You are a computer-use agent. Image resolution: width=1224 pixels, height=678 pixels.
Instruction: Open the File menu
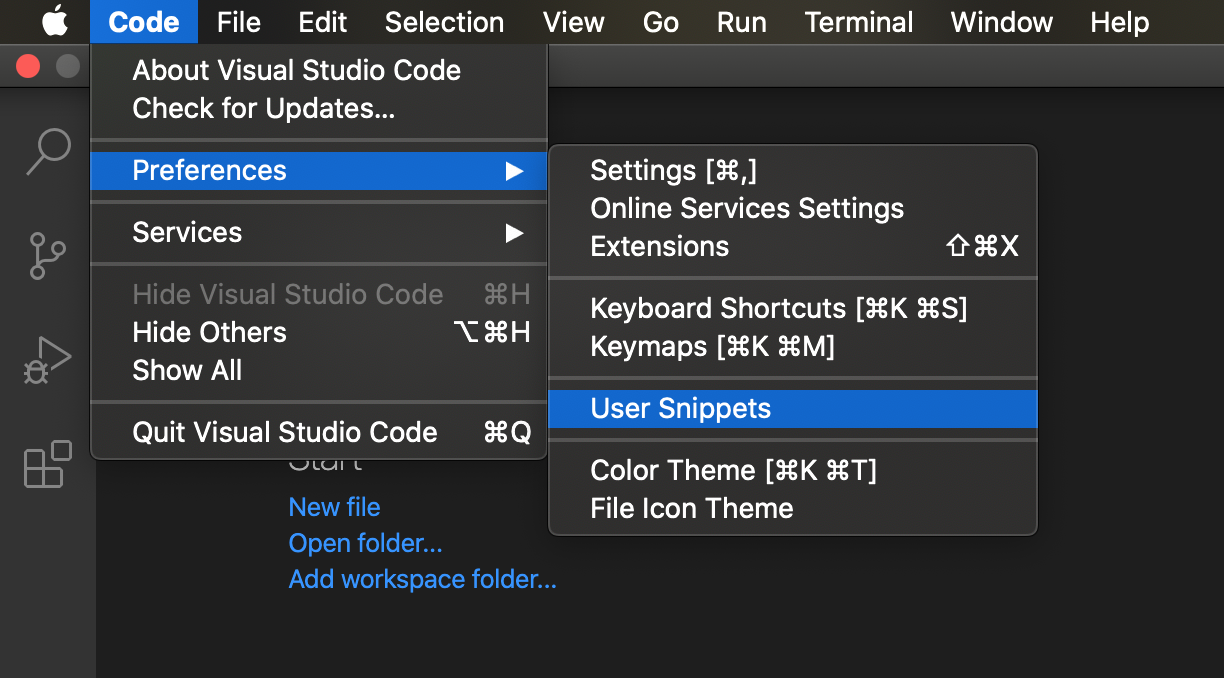point(239,22)
